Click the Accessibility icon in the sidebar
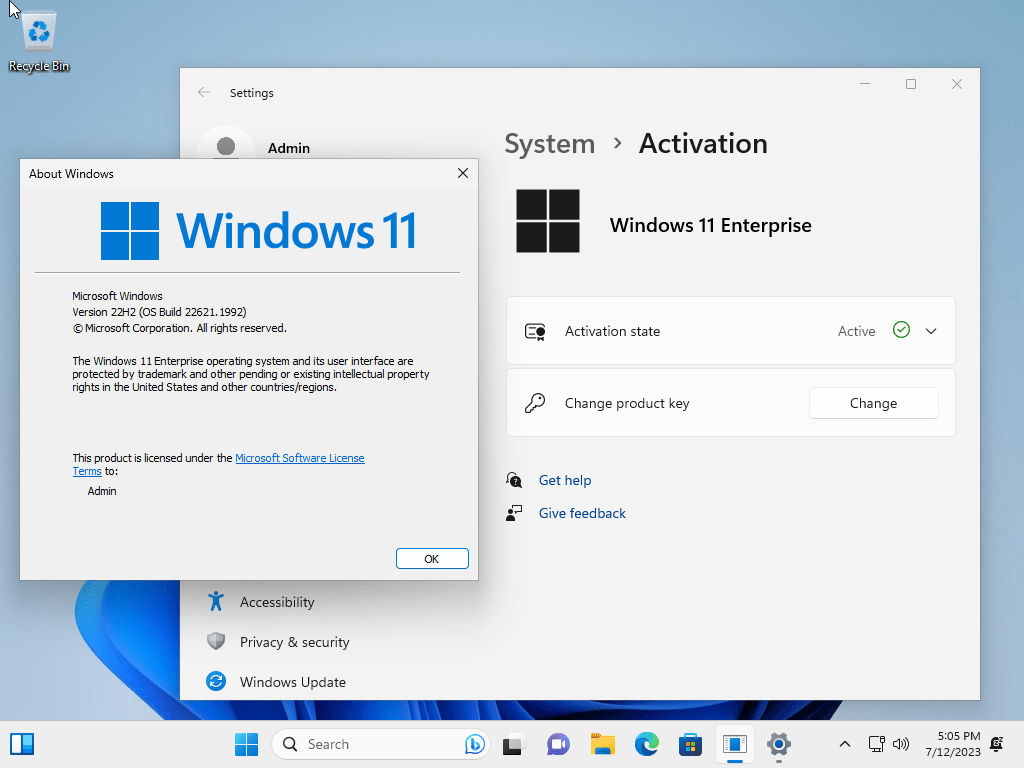This screenshot has height=768, width=1024. [x=216, y=601]
